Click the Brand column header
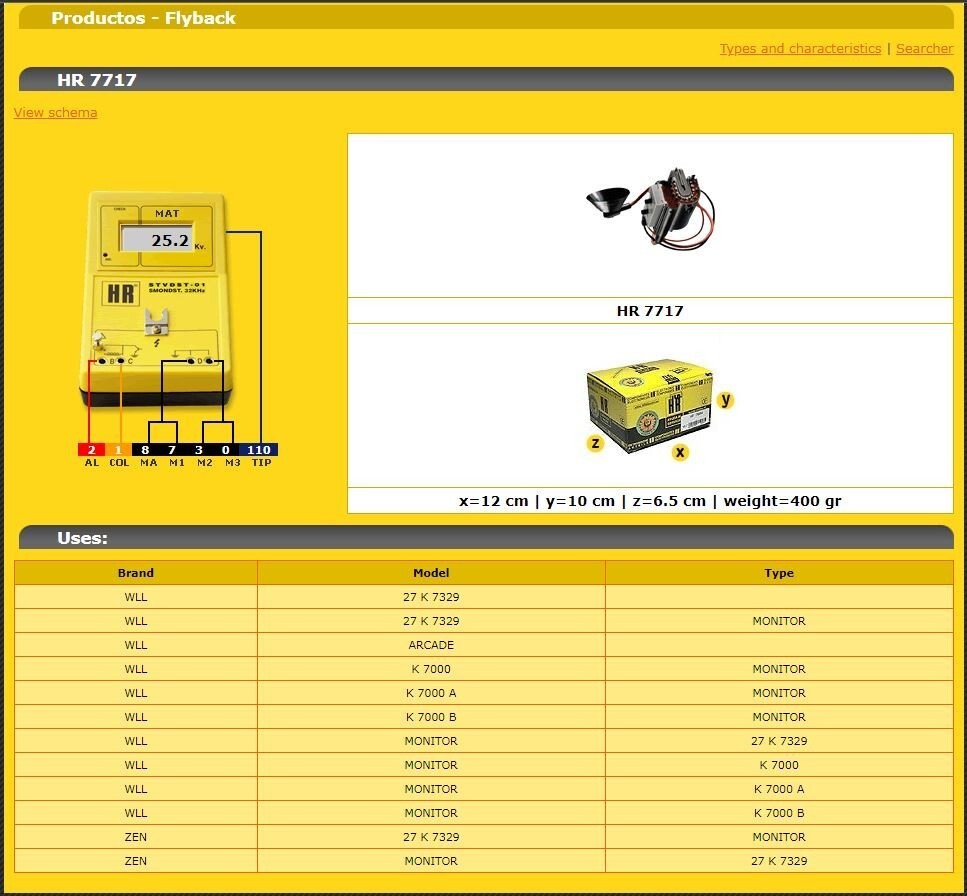Viewport: 967px width, 896px height. (136, 573)
